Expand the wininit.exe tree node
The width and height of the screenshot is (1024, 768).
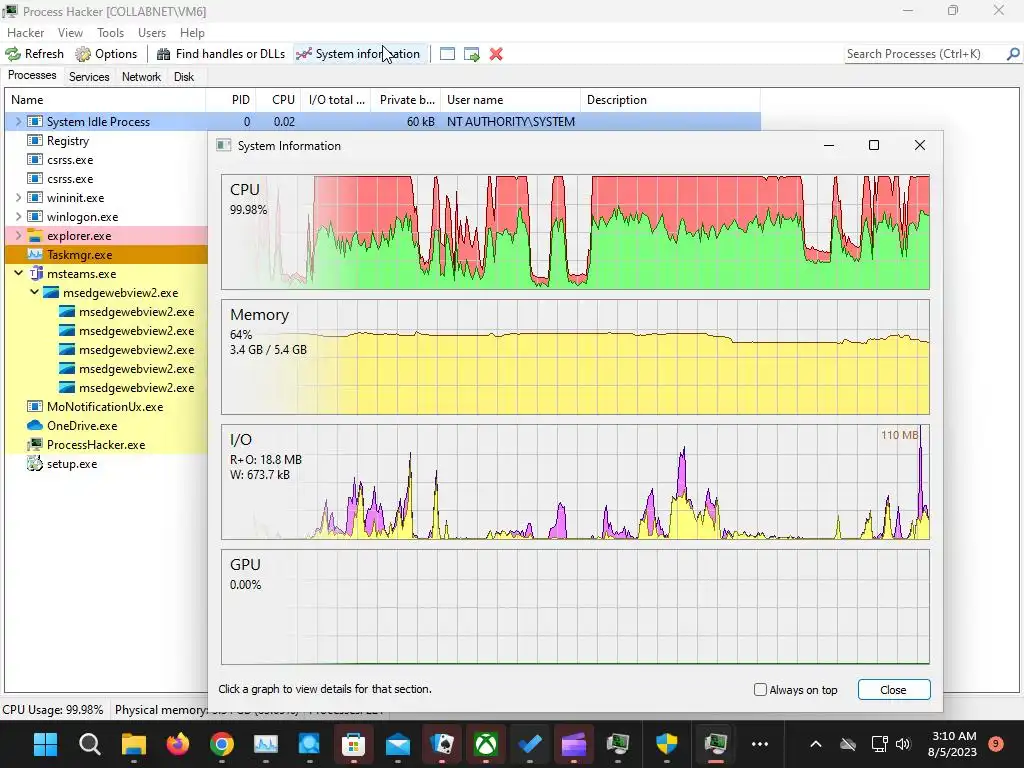pyautogui.click(x=18, y=197)
